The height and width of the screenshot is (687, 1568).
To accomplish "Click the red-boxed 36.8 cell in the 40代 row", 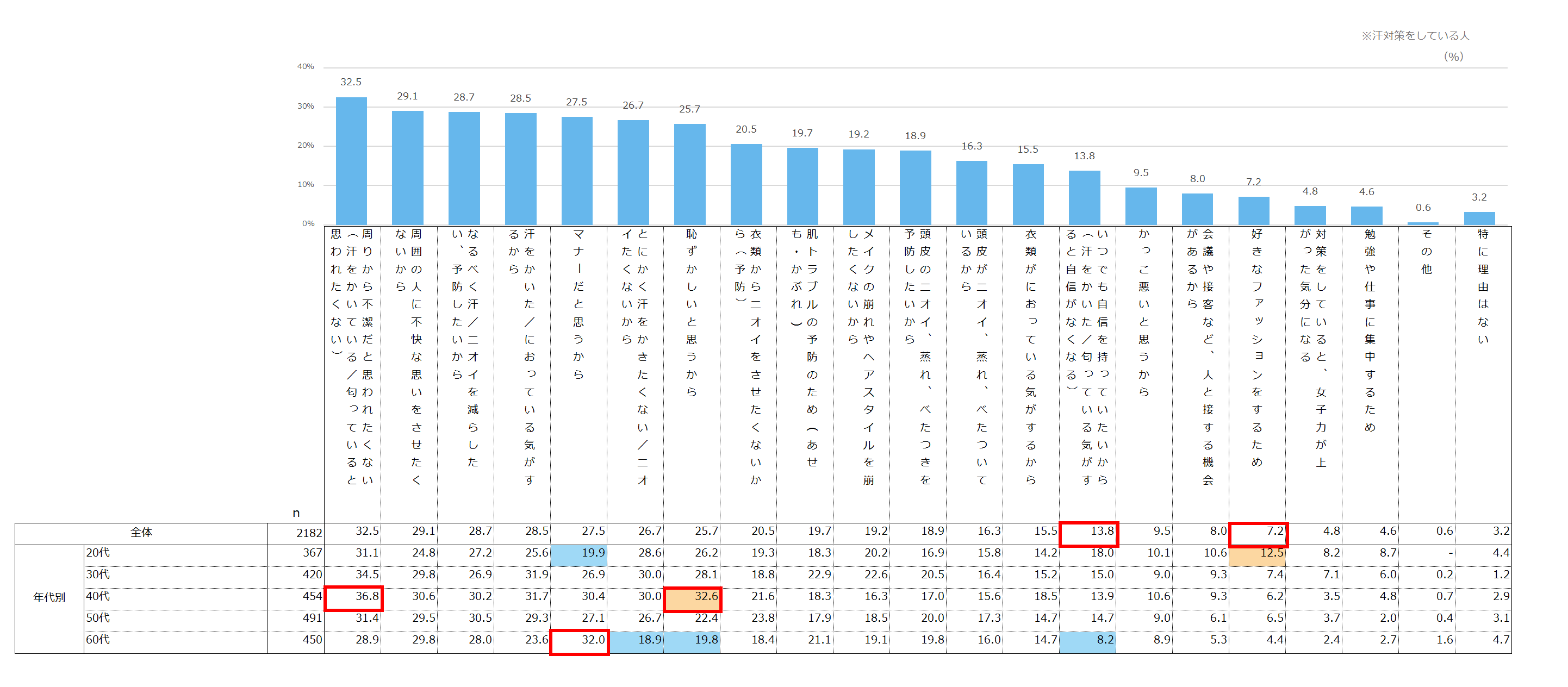I will (353, 597).
